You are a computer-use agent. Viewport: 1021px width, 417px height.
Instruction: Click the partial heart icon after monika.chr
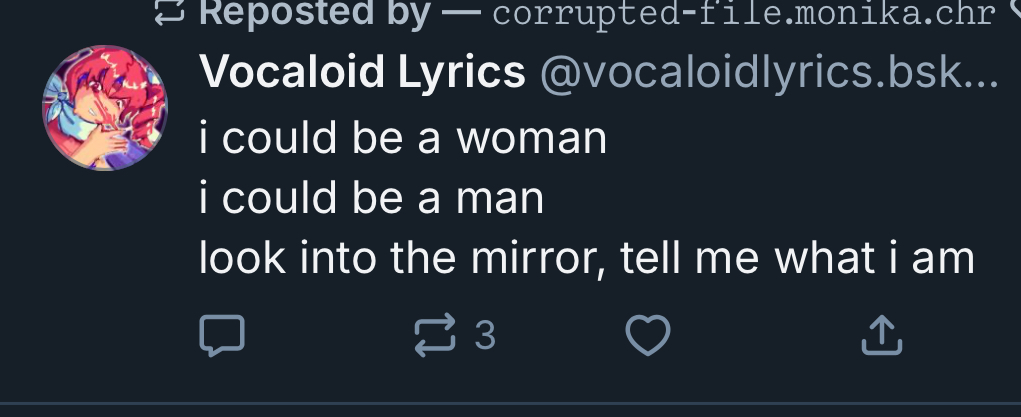click(1015, 12)
